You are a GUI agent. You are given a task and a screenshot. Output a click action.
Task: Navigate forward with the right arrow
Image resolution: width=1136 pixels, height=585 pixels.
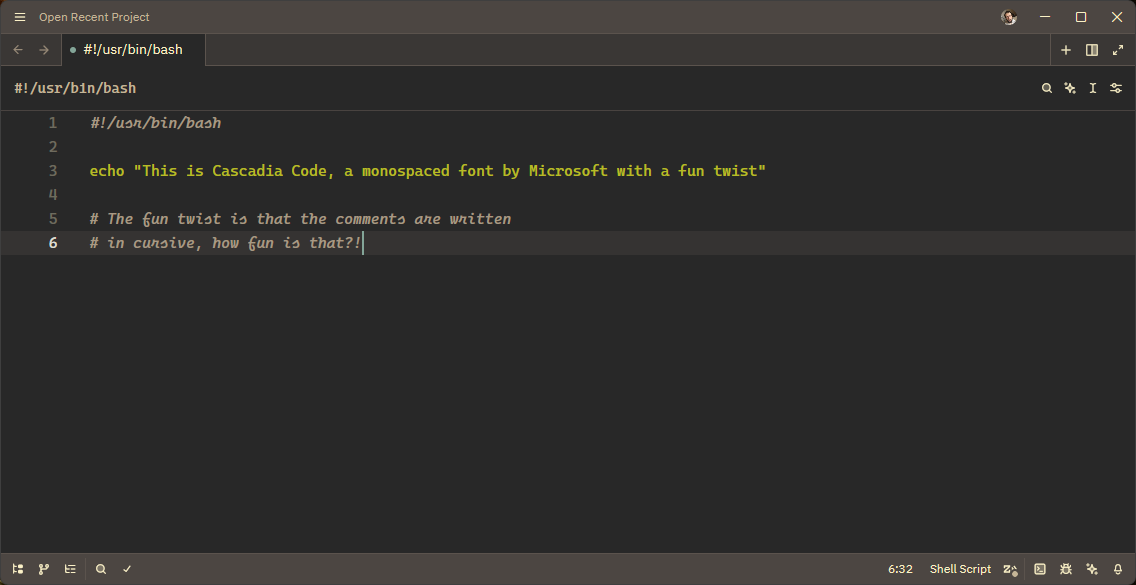pyautogui.click(x=44, y=49)
